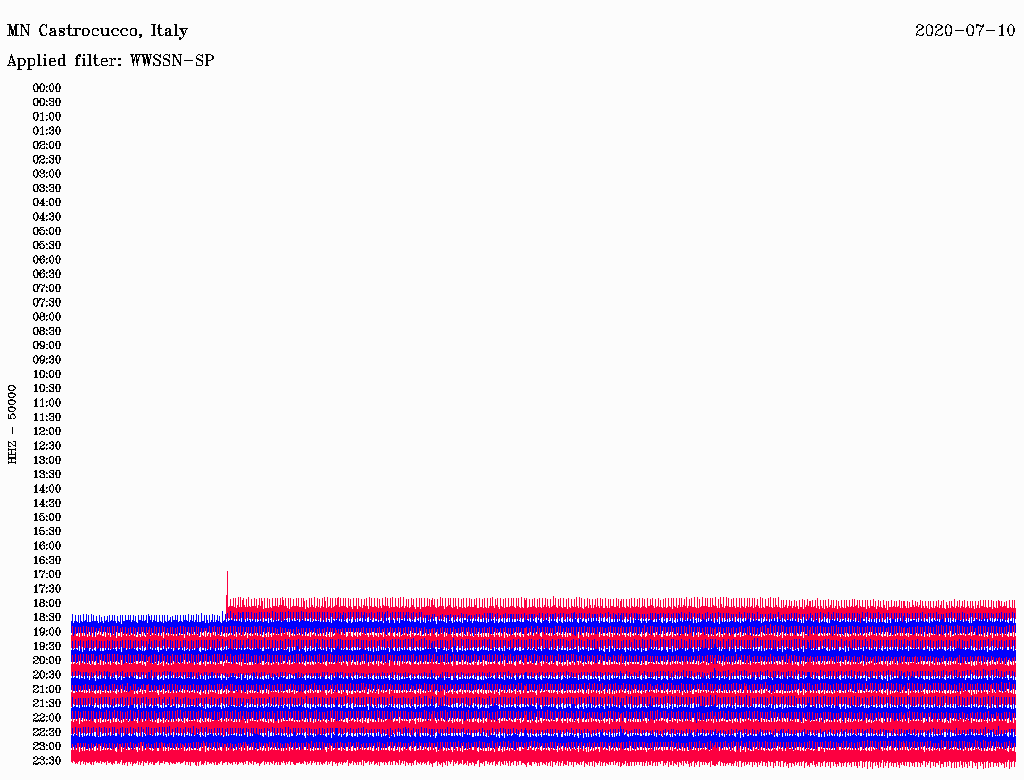Click the 23:30 time label
Screen dimensions: 1024x780
coord(47,761)
